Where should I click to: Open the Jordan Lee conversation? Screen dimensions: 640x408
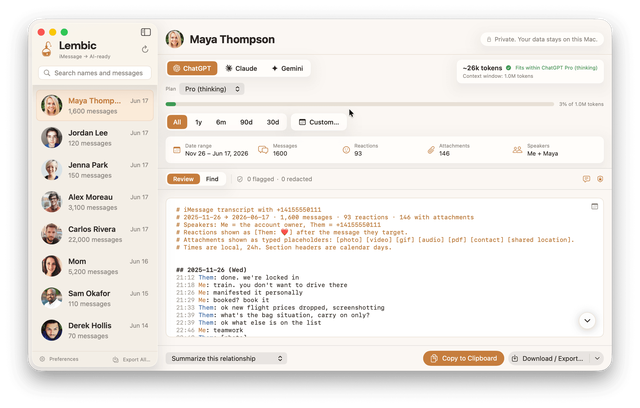[x=95, y=138]
